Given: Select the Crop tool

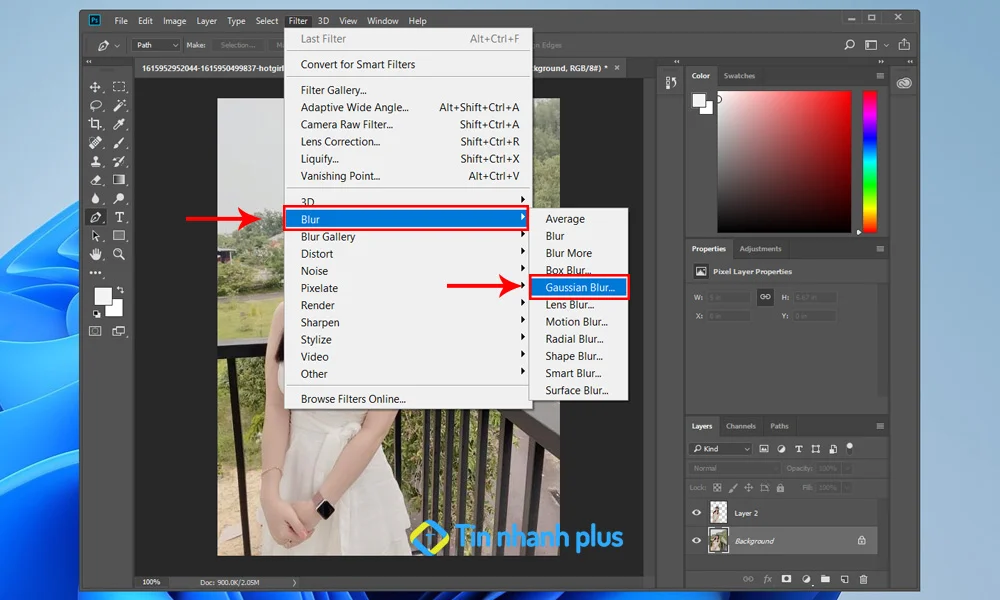Looking at the screenshot, I should click(x=96, y=124).
